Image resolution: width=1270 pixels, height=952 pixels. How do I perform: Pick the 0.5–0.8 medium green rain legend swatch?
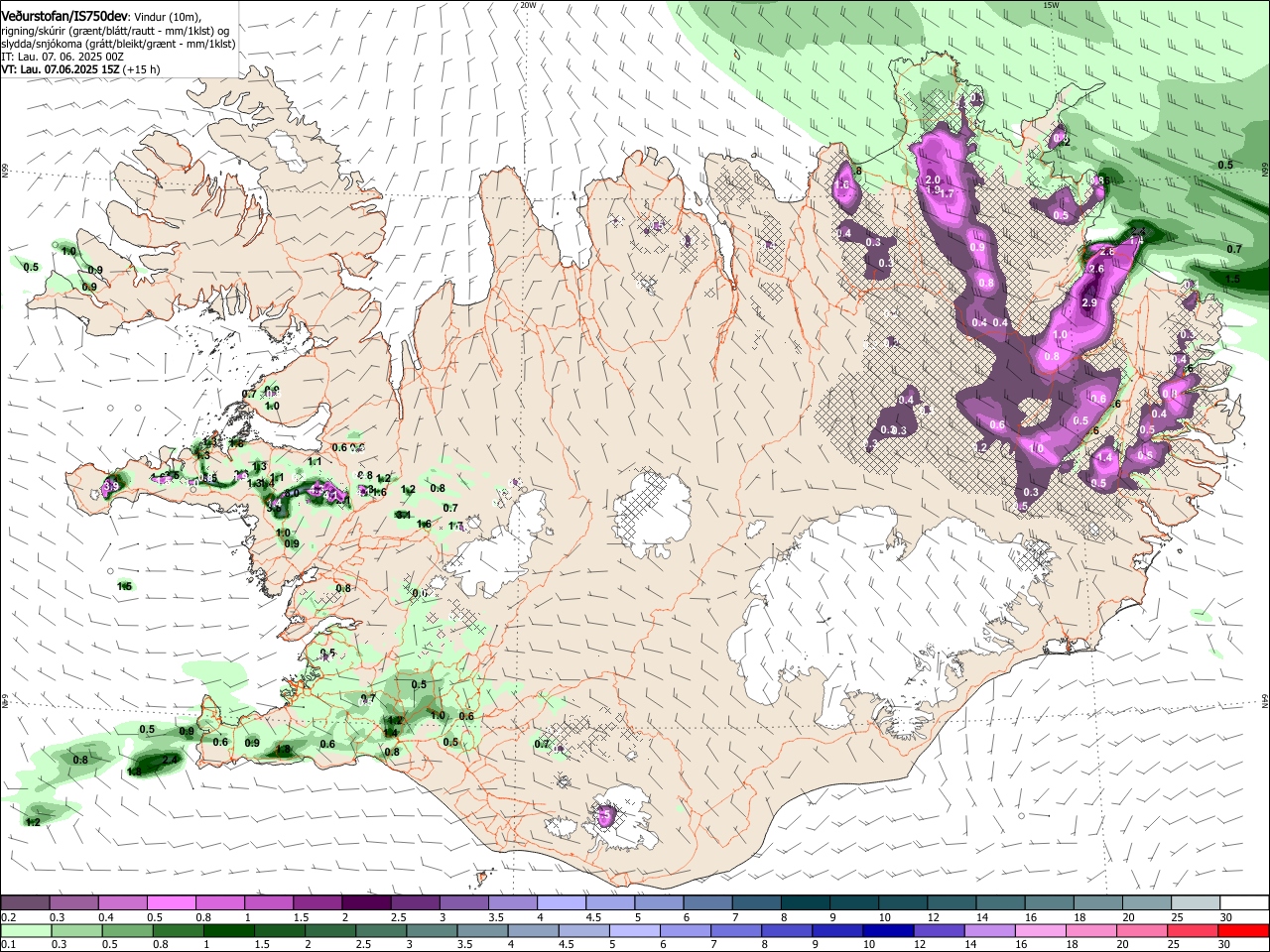[x=127, y=930]
